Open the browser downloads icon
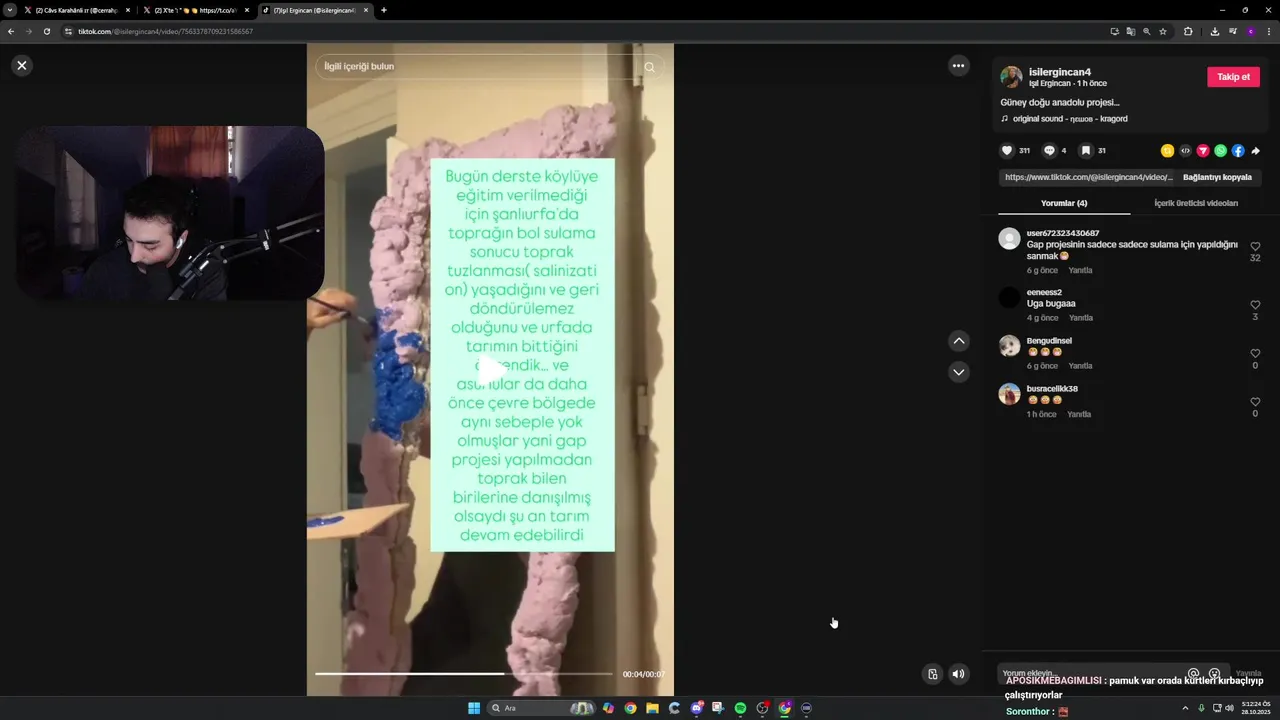 point(1214,31)
